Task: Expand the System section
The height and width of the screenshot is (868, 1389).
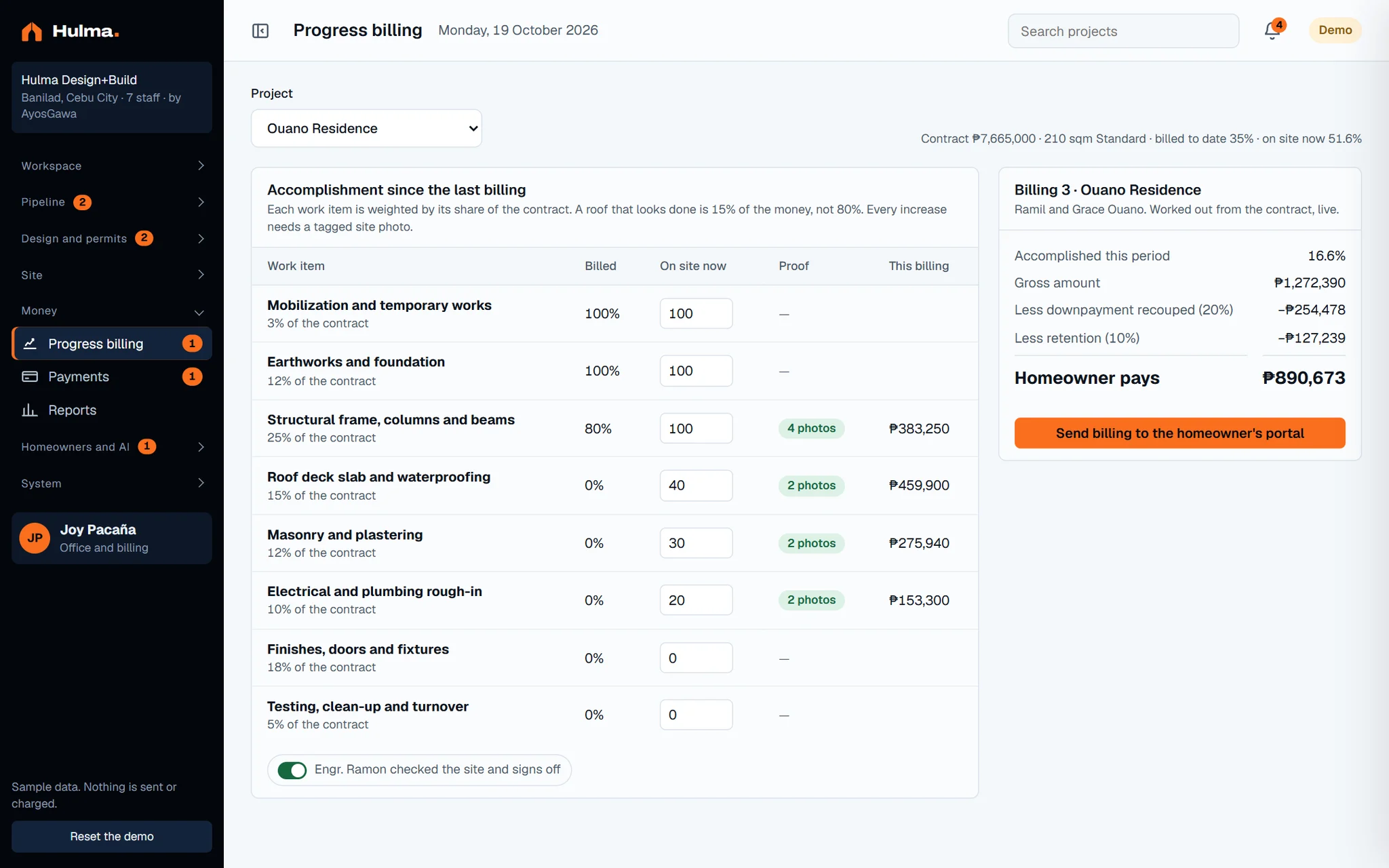Action: coord(112,484)
